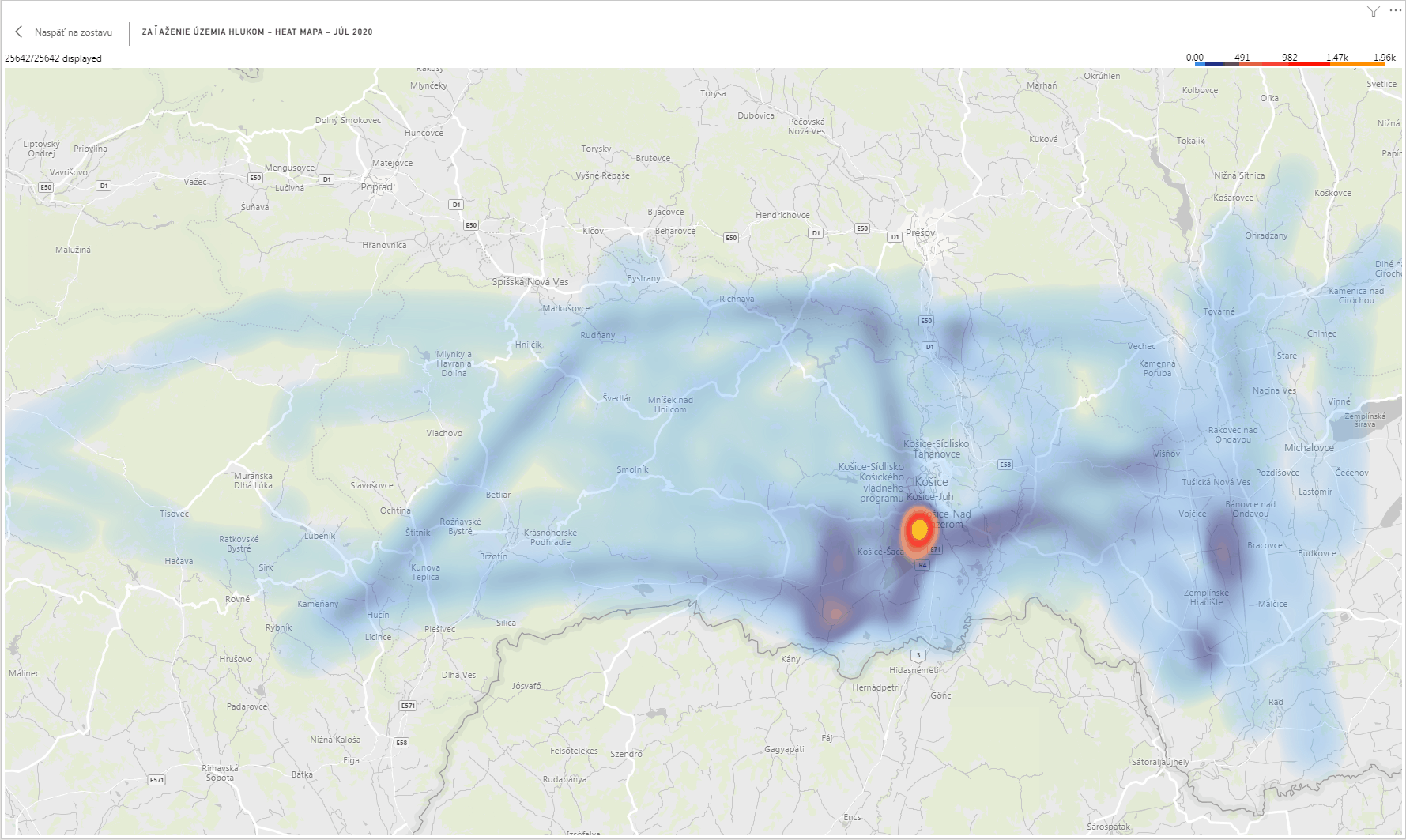The height and width of the screenshot is (840, 1406).
Task: Click the '25642/25642 displayed' counter
Action: pos(53,58)
